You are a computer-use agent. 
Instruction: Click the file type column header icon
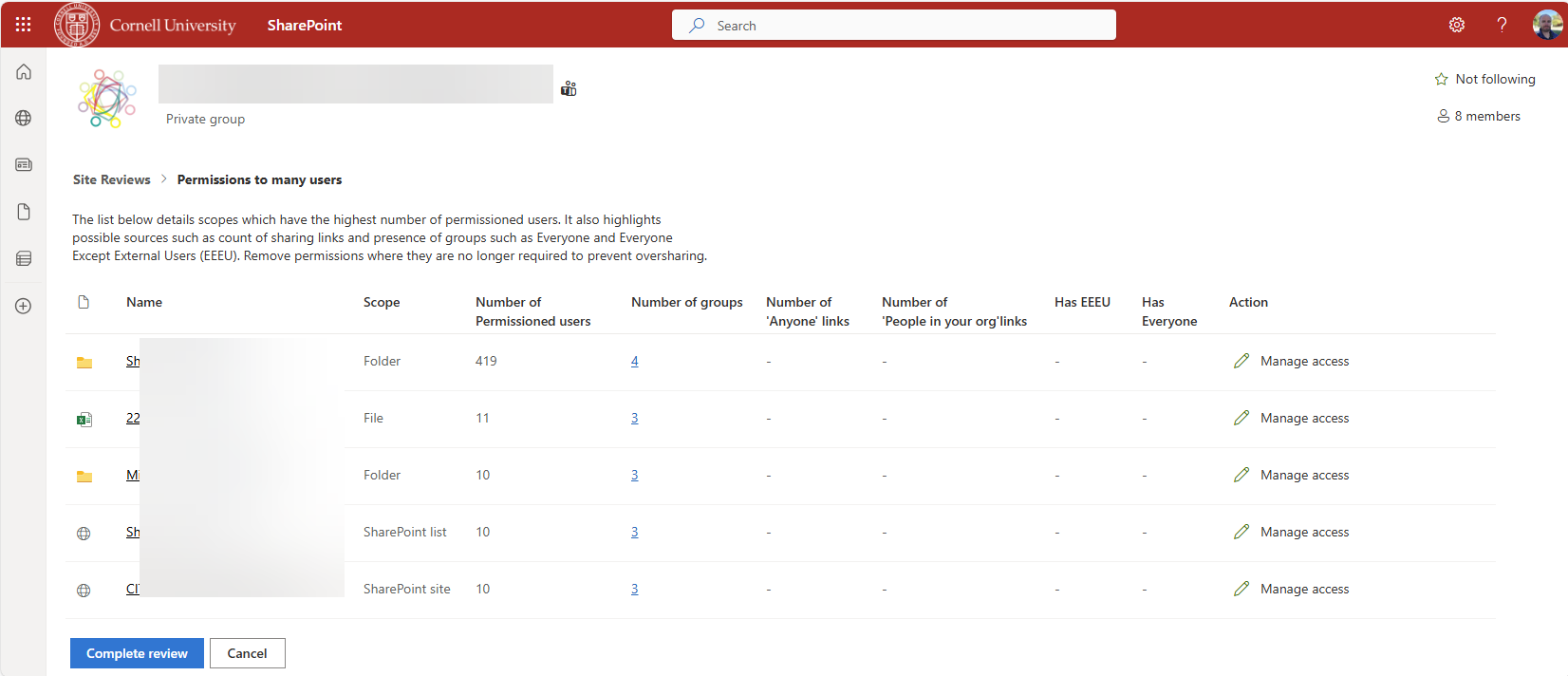(84, 302)
